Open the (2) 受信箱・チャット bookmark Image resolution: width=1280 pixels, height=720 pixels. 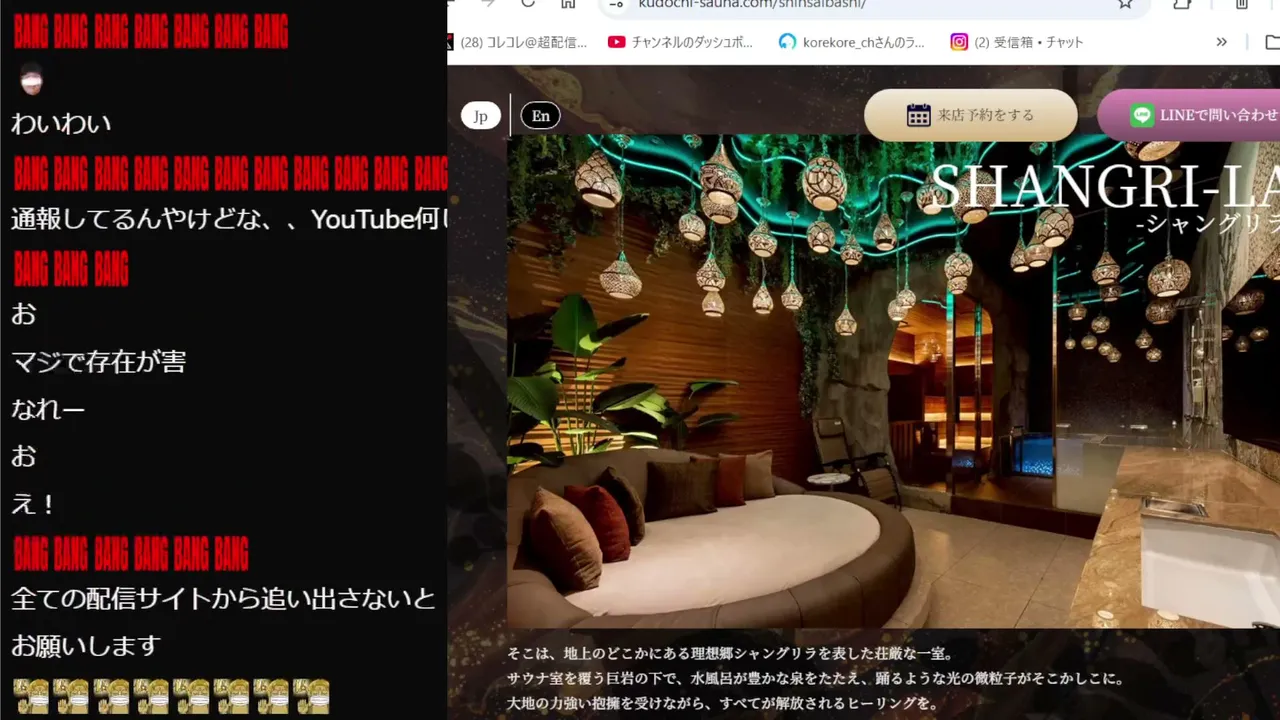click(1016, 42)
